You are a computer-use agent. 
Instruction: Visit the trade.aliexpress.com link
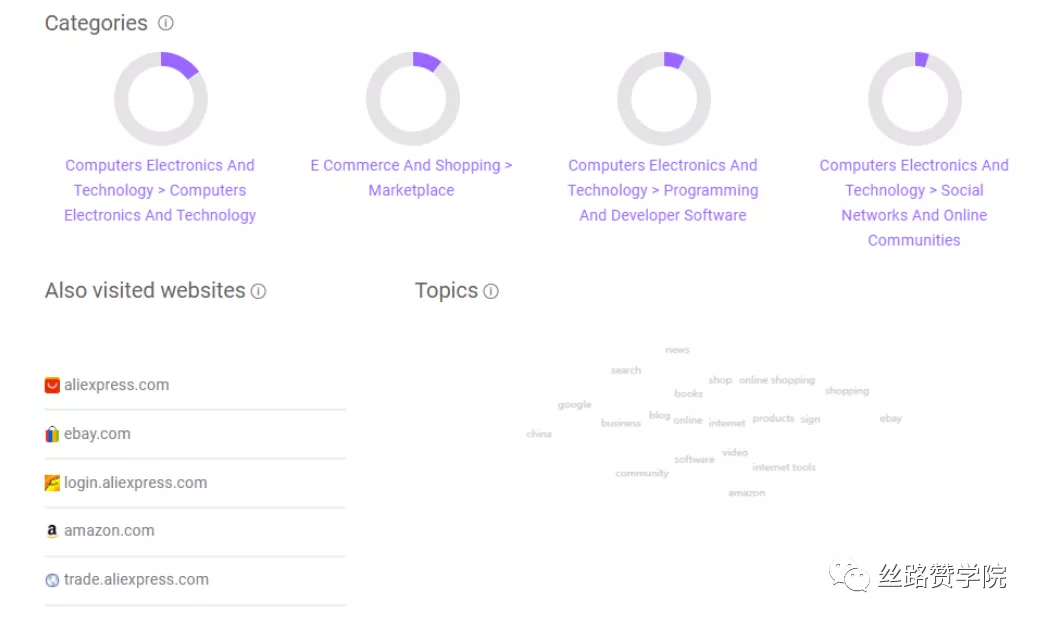[x=136, y=580]
